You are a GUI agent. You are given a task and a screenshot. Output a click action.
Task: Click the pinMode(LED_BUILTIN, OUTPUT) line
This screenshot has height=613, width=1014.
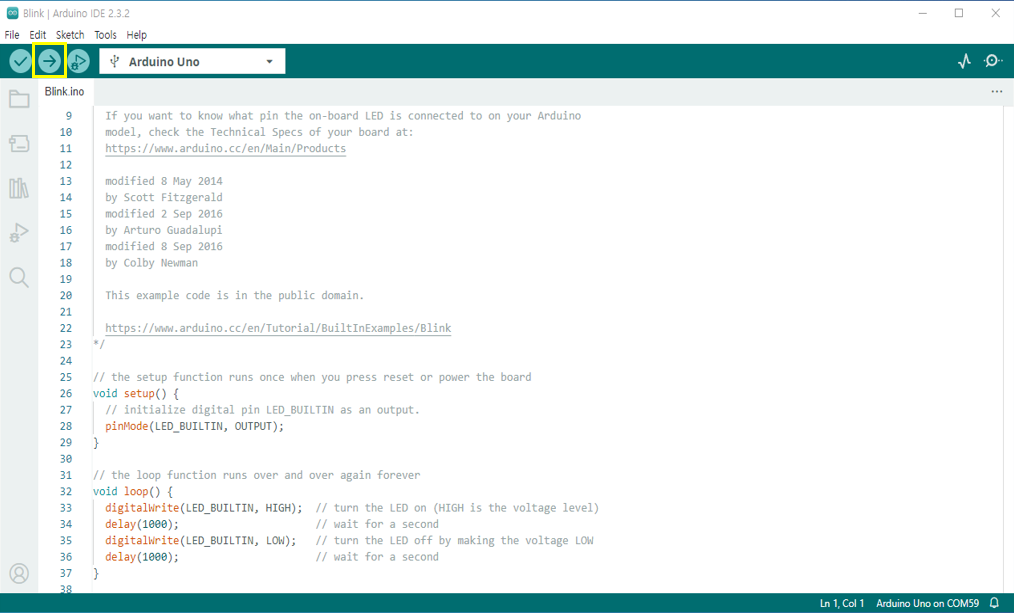(195, 426)
